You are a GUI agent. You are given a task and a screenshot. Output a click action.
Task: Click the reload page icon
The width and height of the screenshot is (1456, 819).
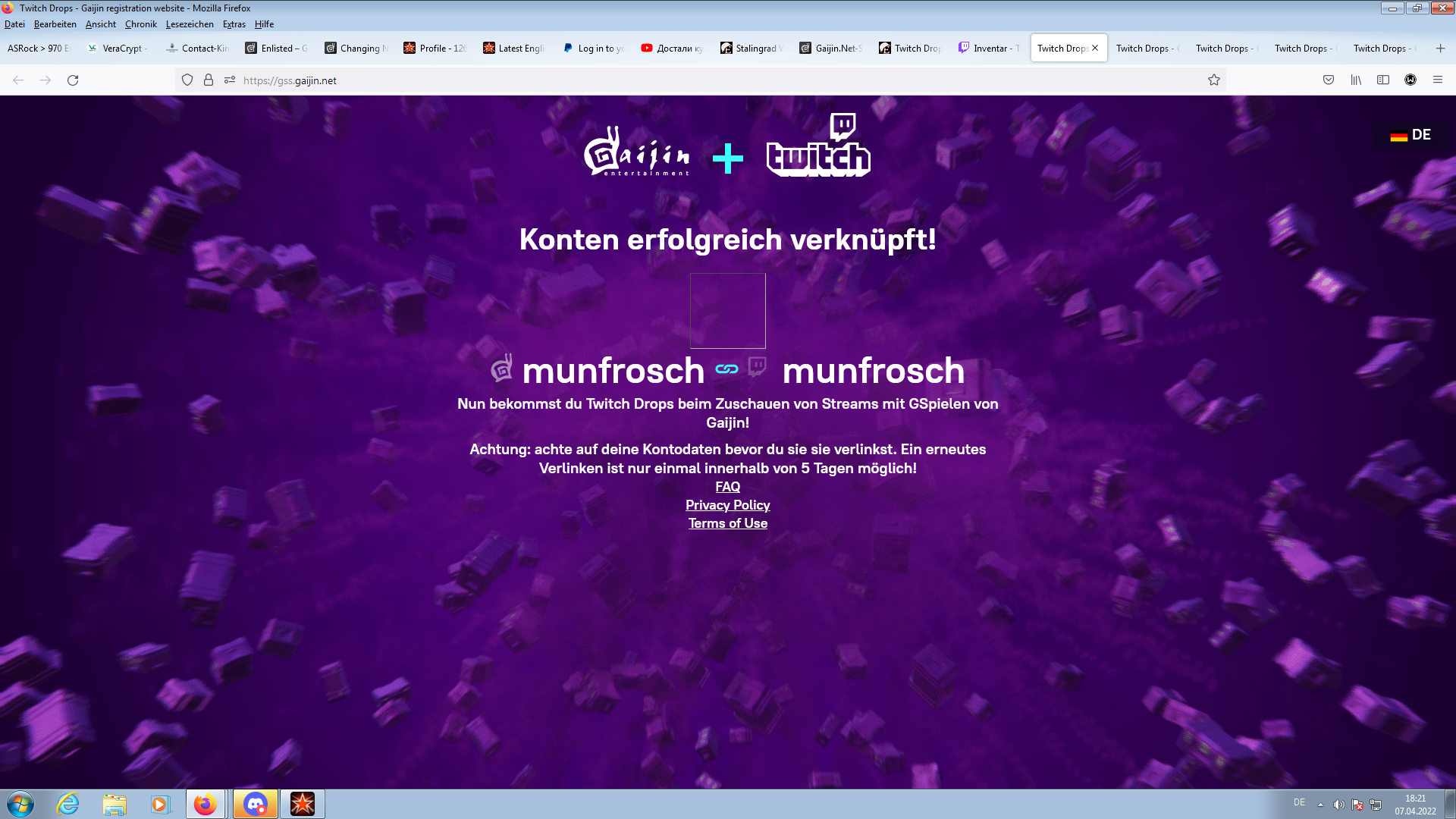pos(73,80)
